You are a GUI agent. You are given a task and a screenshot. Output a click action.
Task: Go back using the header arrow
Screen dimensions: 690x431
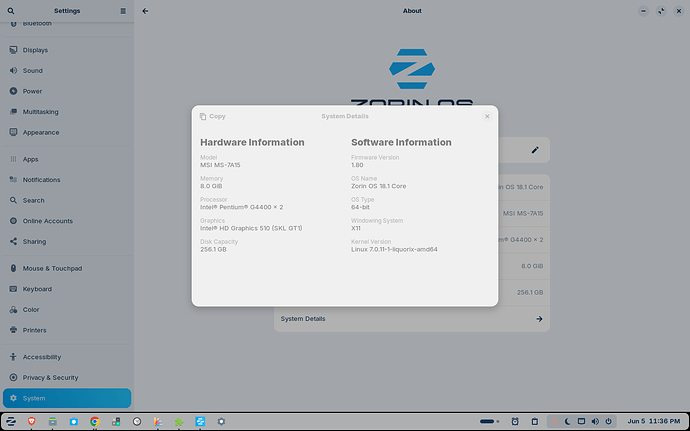(145, 11)
